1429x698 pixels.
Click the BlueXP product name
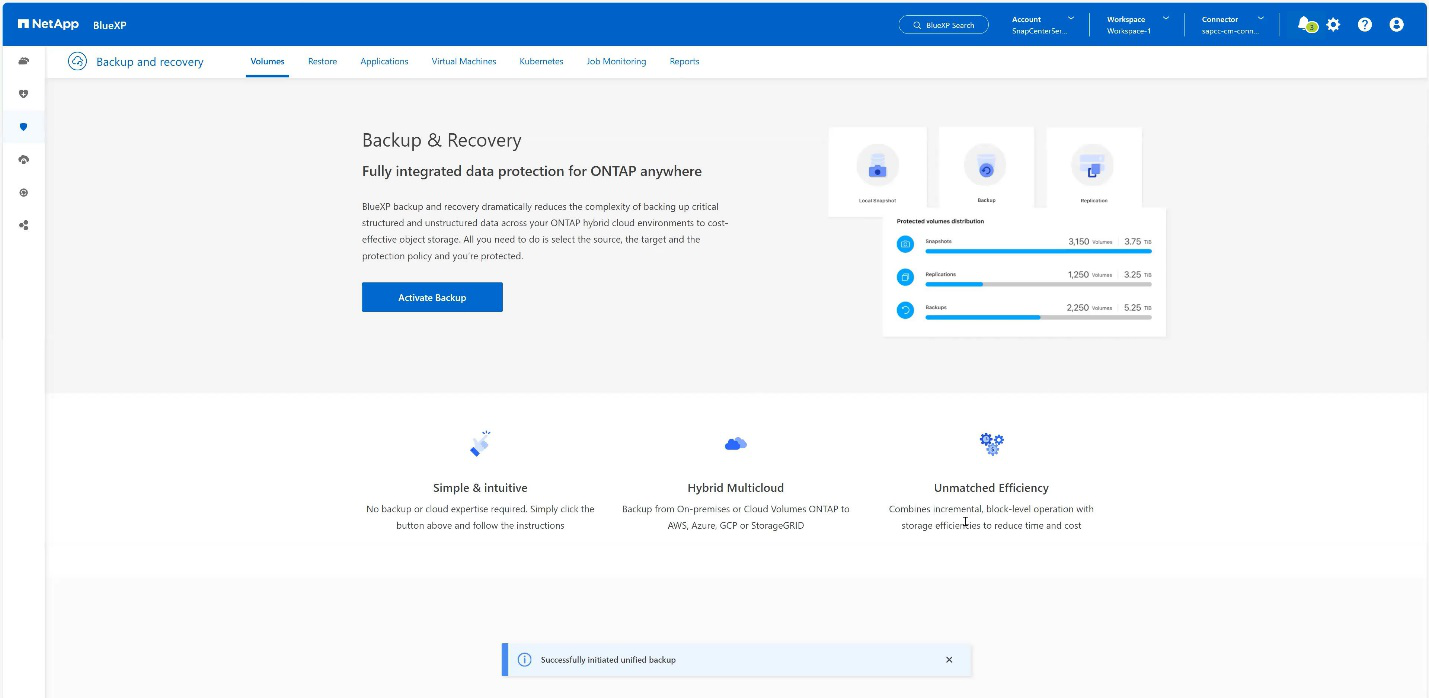pyautogui.click(x=109, y=24)
